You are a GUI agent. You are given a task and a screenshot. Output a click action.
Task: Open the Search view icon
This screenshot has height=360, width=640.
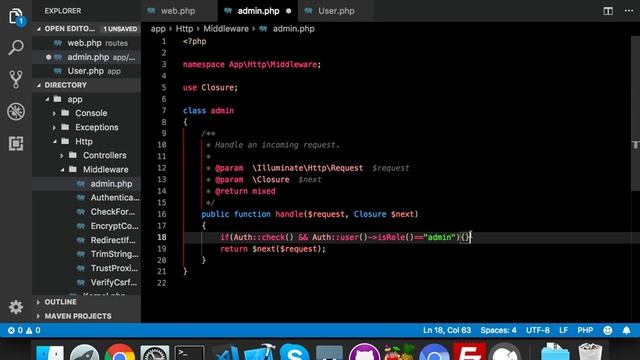click(16, 48)
